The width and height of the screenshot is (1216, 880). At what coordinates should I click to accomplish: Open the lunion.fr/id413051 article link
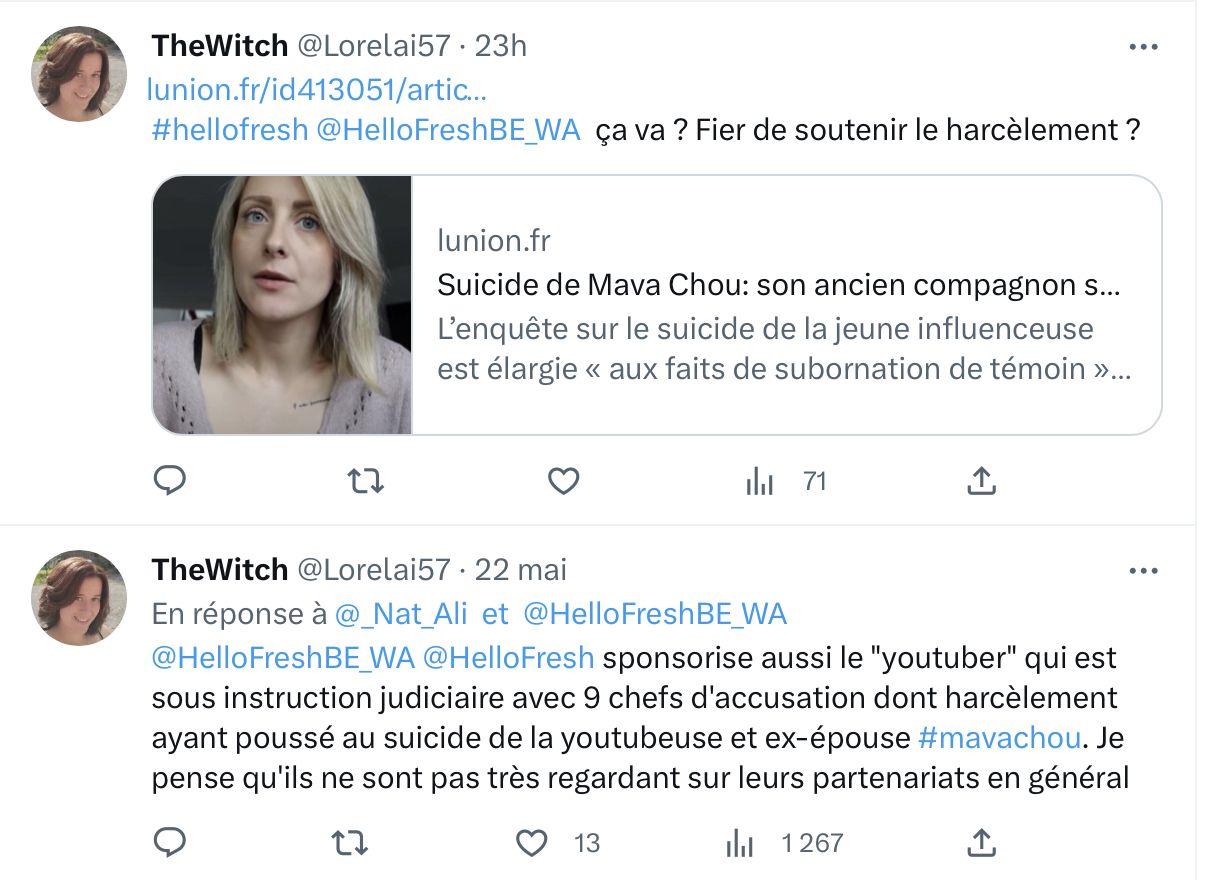coord(317,90)
